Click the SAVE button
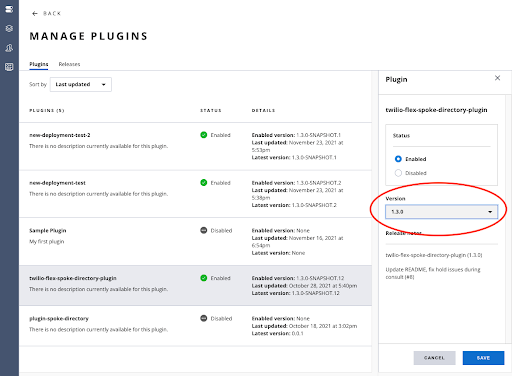The width and height of the screenshot is (512, 376). coord(483,358)
